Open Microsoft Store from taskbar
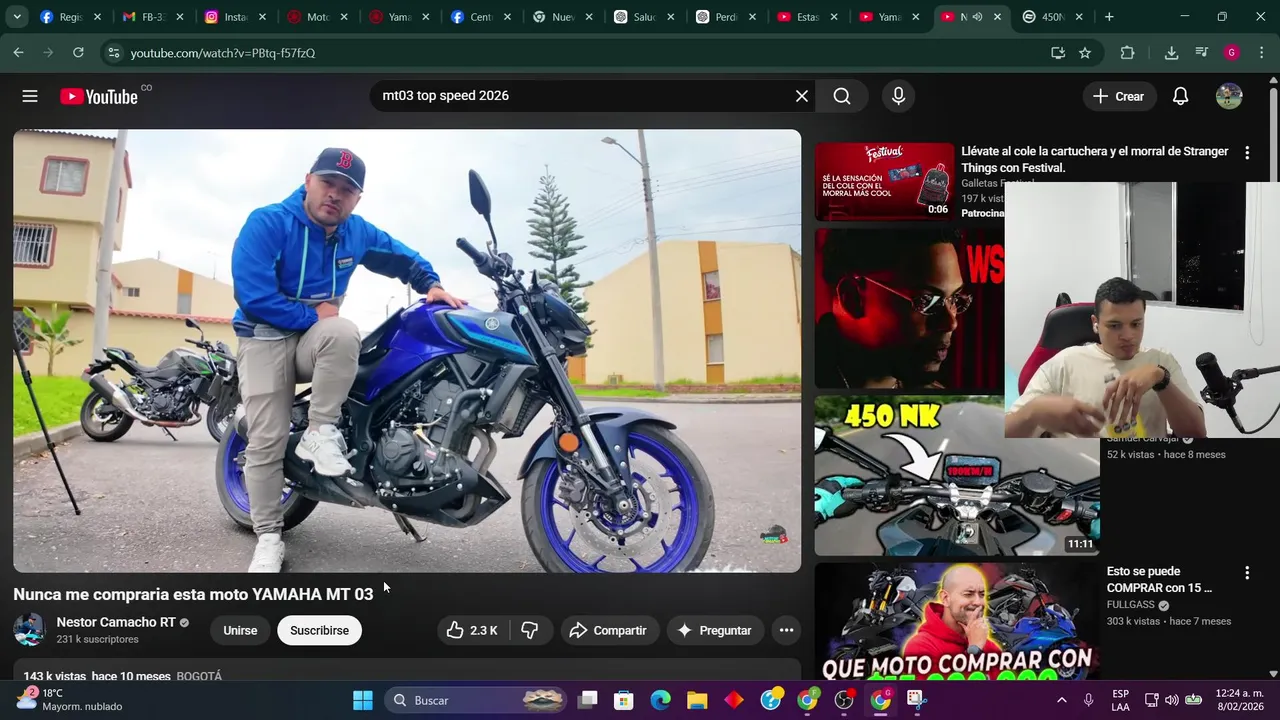This screenshot has height=720, width=1280. coord(624,700)
